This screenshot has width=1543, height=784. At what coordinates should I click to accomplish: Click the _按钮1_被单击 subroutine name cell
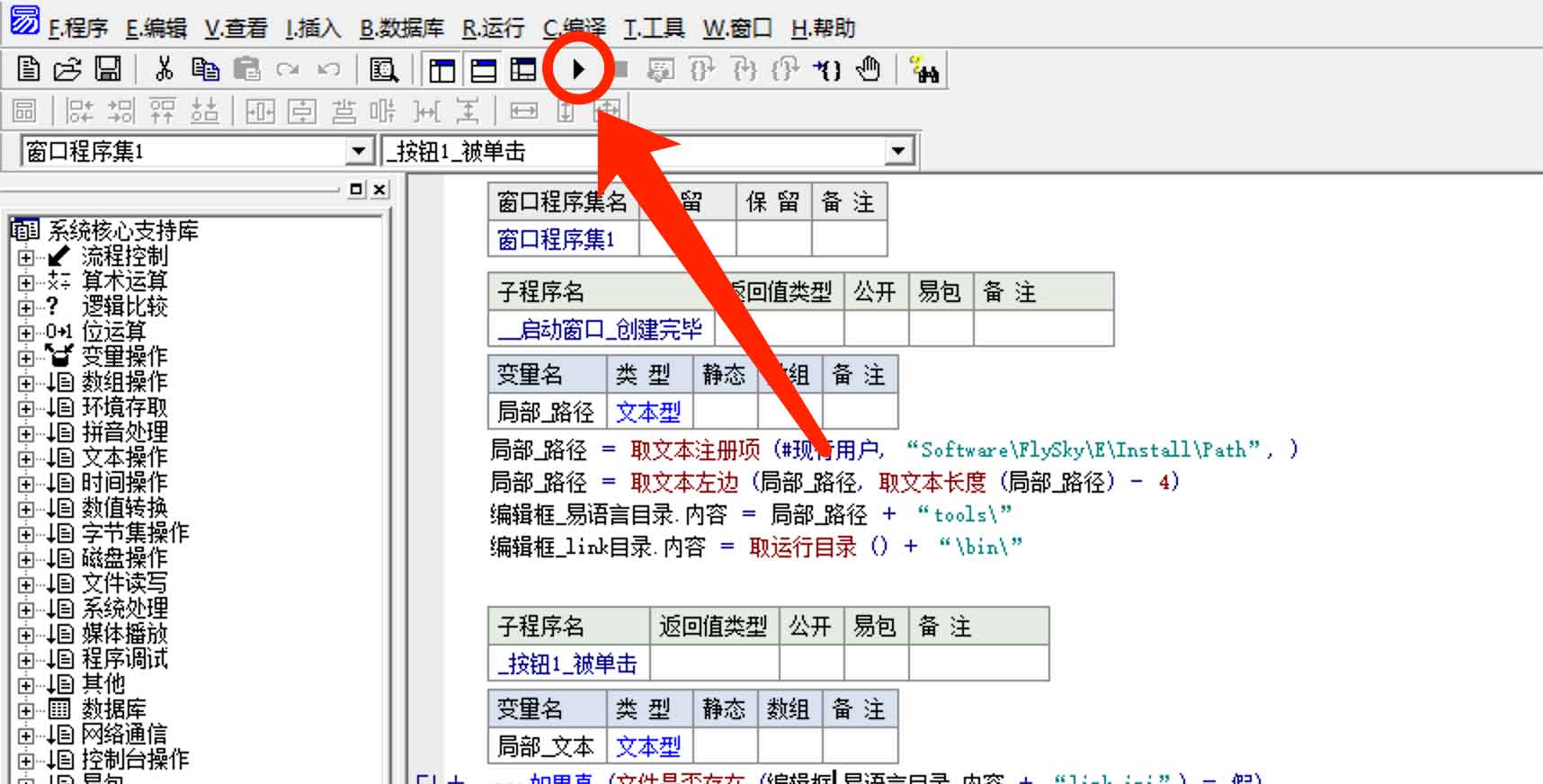[567, 664]
